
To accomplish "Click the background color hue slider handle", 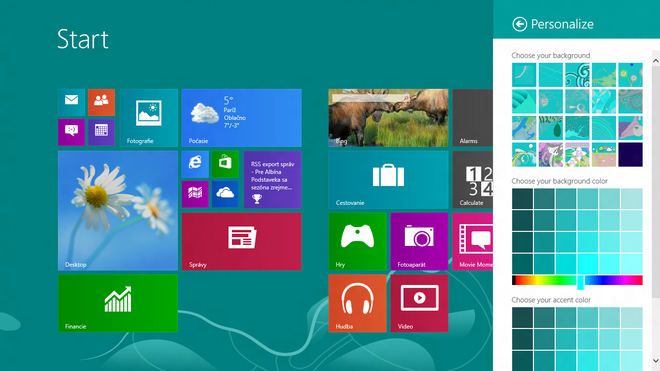I will [x=580, y=282].
